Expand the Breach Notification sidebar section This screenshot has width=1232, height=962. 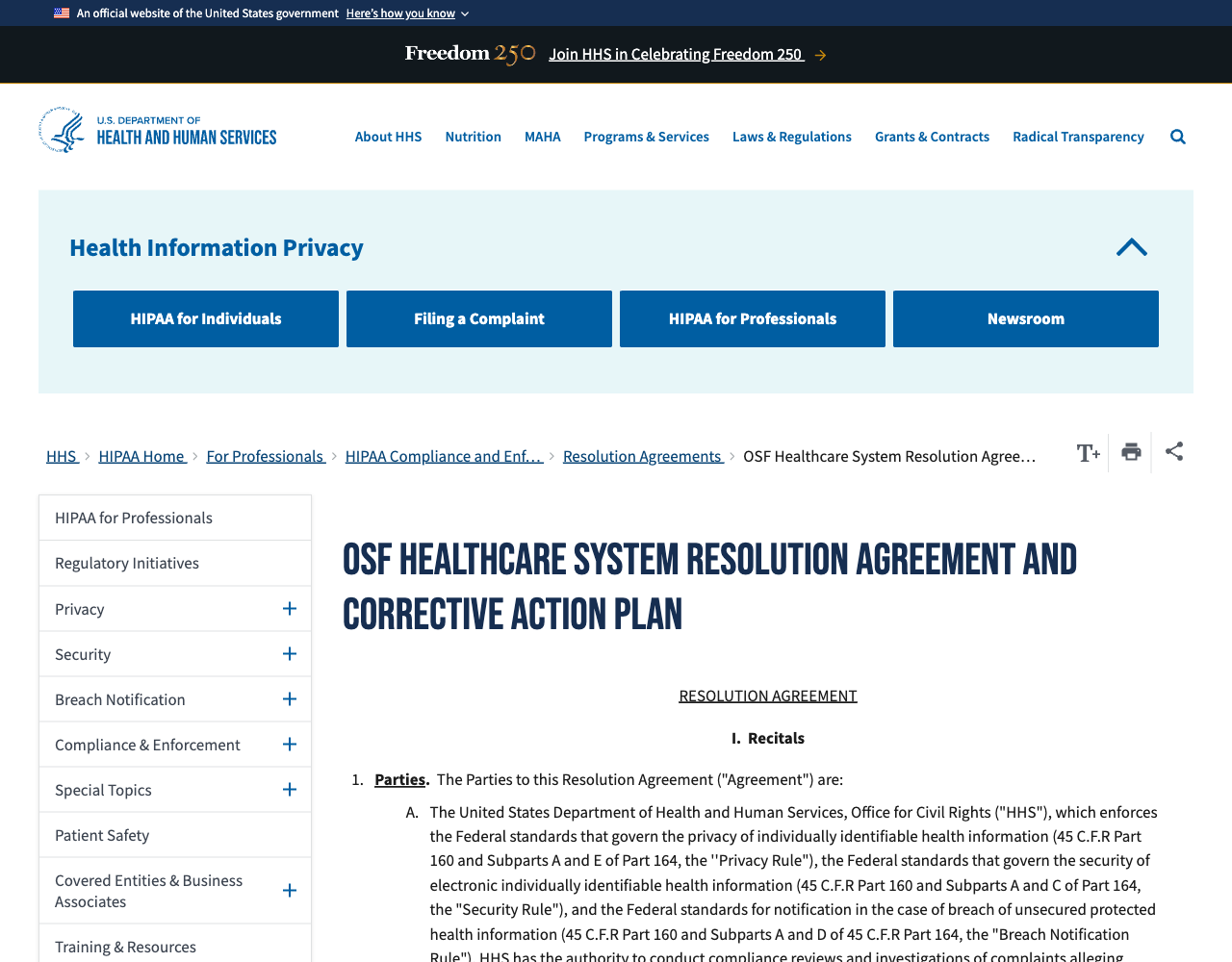coord(290,699)
